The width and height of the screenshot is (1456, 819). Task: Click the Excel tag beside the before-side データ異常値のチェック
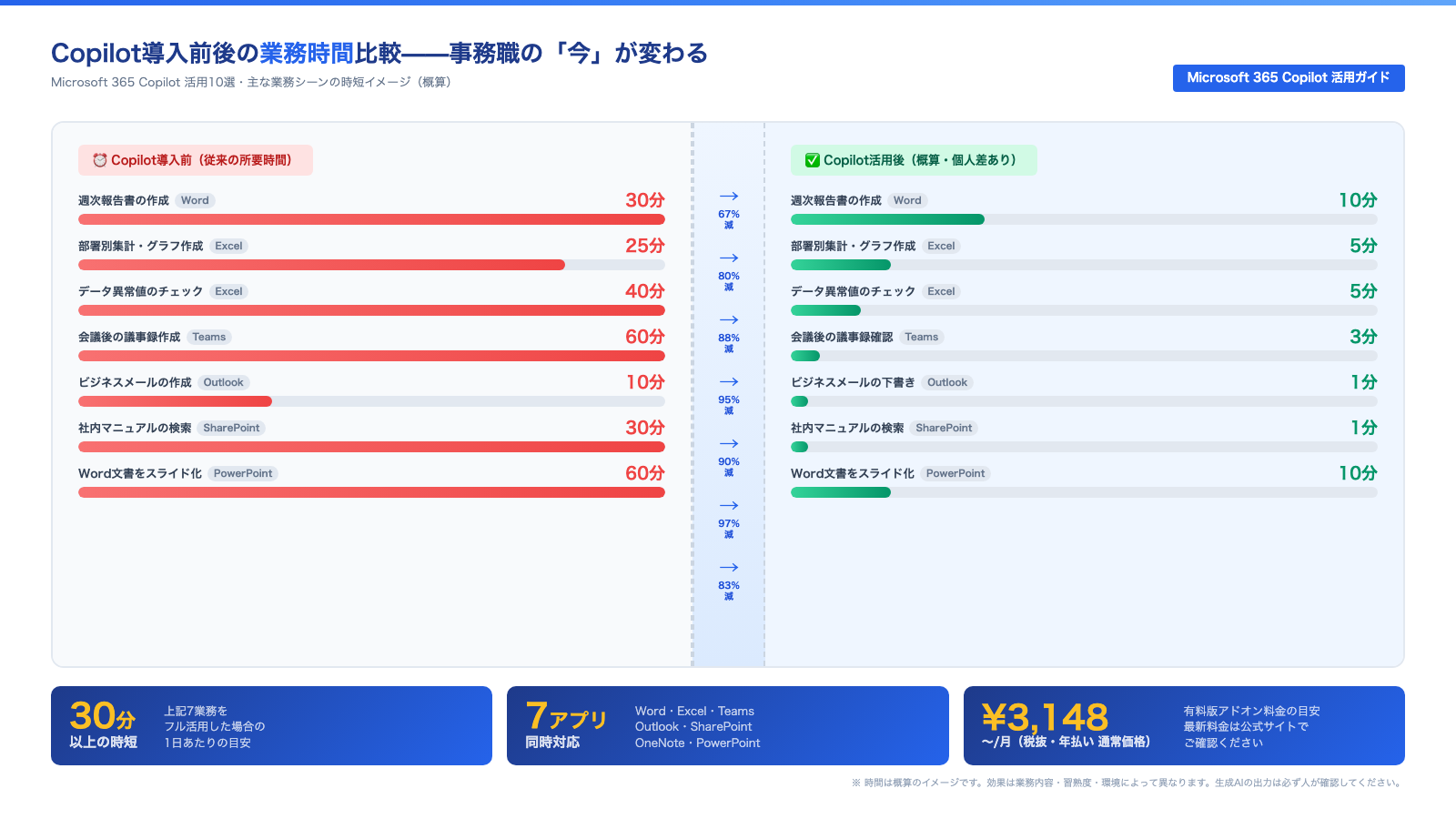[x=229, y=291]
